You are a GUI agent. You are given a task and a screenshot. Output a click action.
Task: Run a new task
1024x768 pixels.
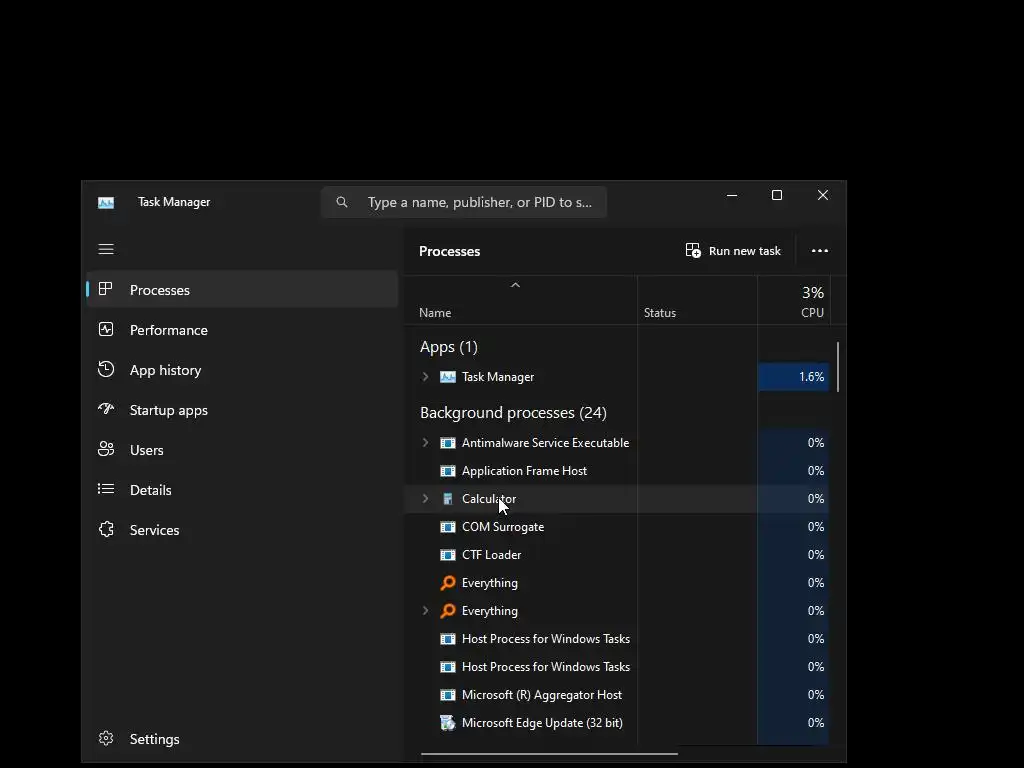tap(733, 251)
